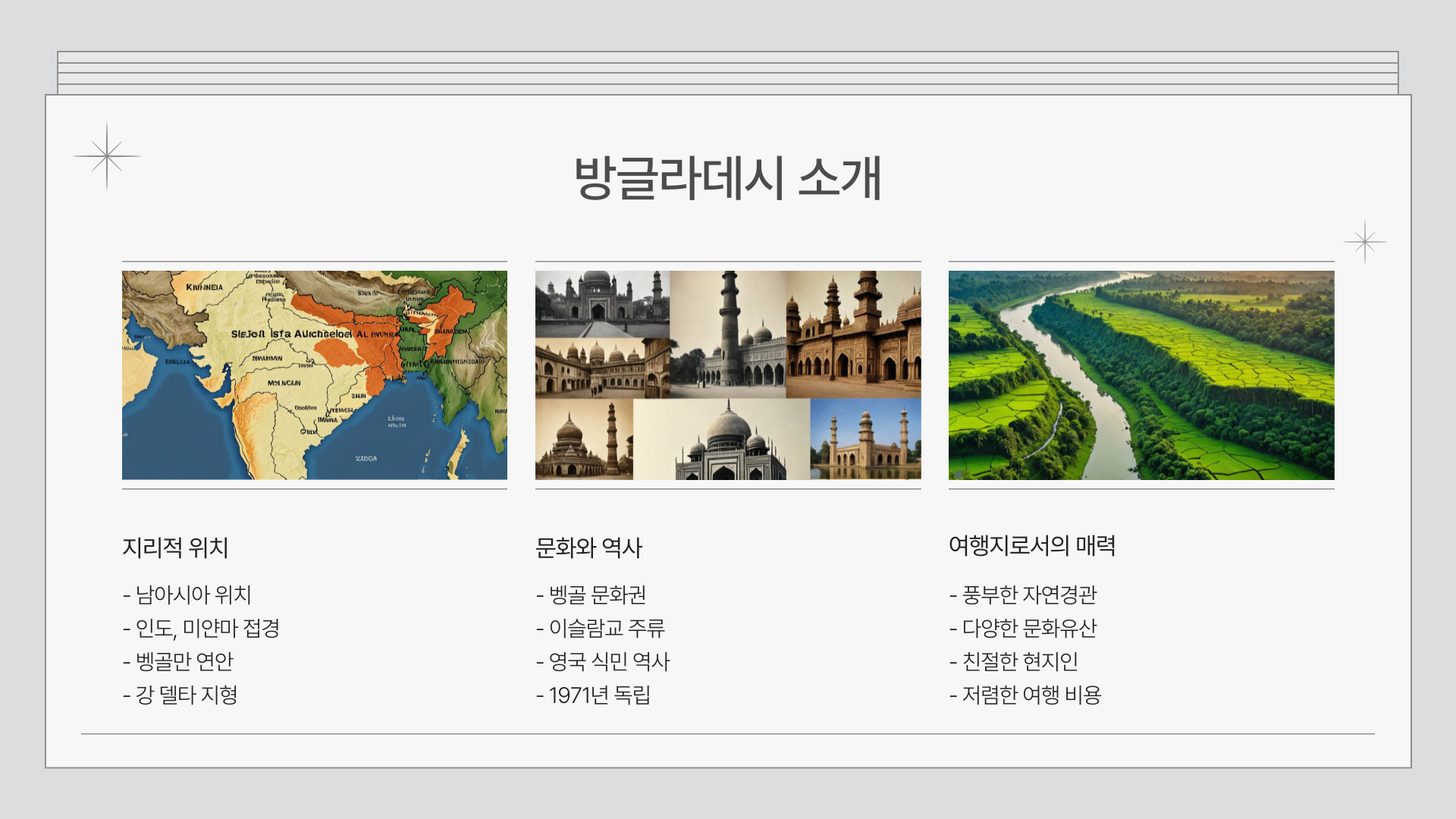Click the South Asia map image

pyautogui.click(x=314, y=375)
